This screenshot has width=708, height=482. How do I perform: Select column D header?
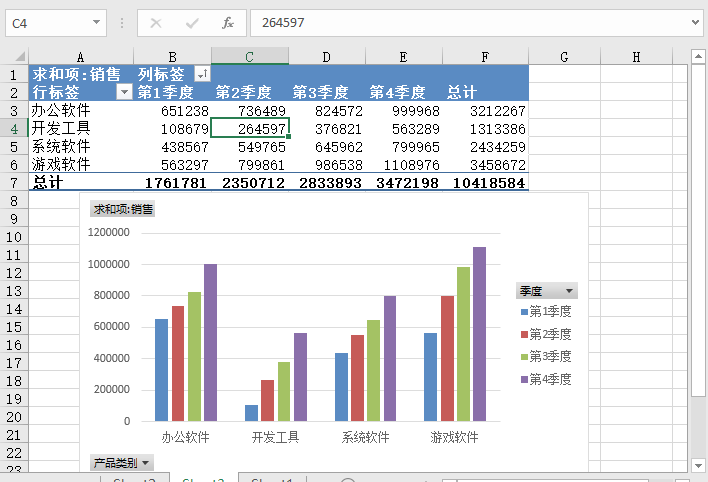coord(327,57)
